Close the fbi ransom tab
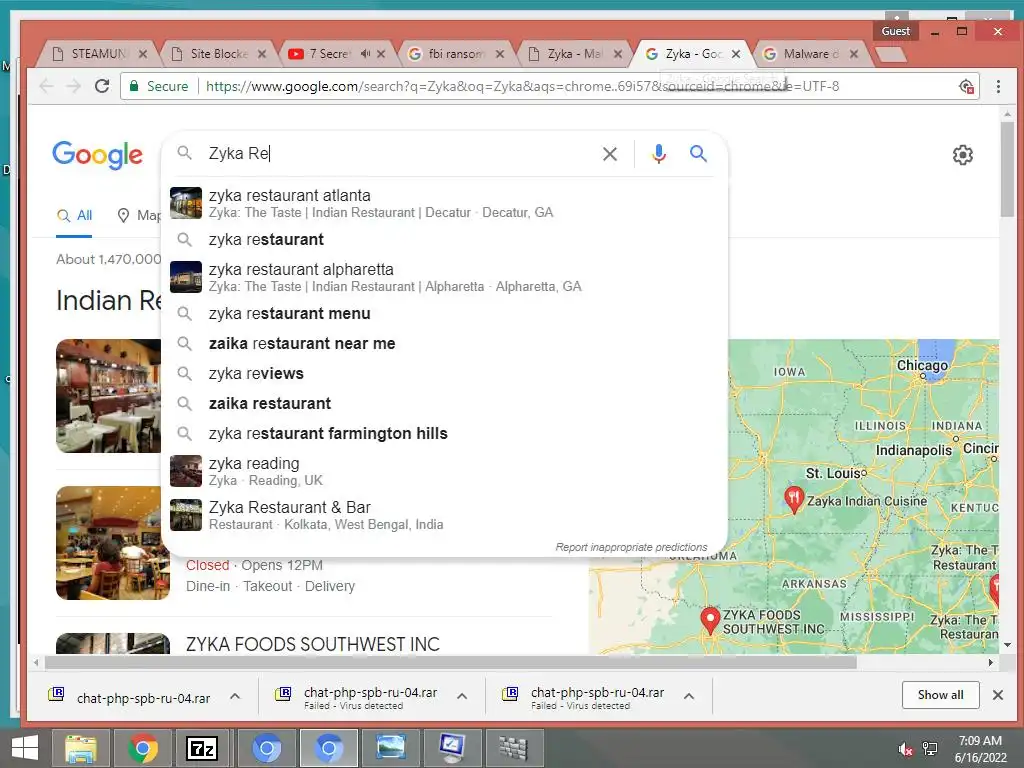The image size is (1024, 768). click(500, 54)
